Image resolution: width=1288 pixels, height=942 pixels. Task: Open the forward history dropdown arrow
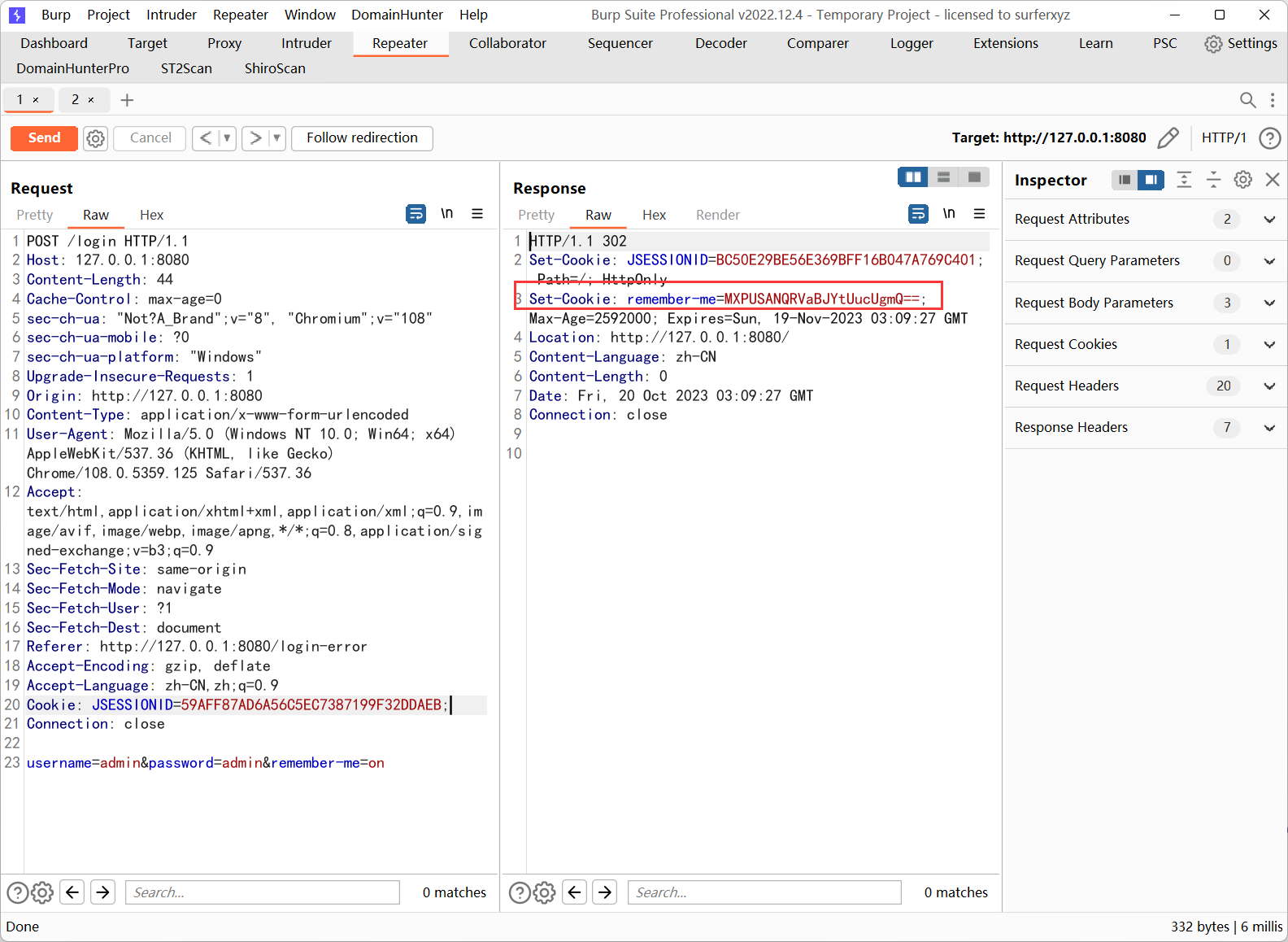point(276,138)
